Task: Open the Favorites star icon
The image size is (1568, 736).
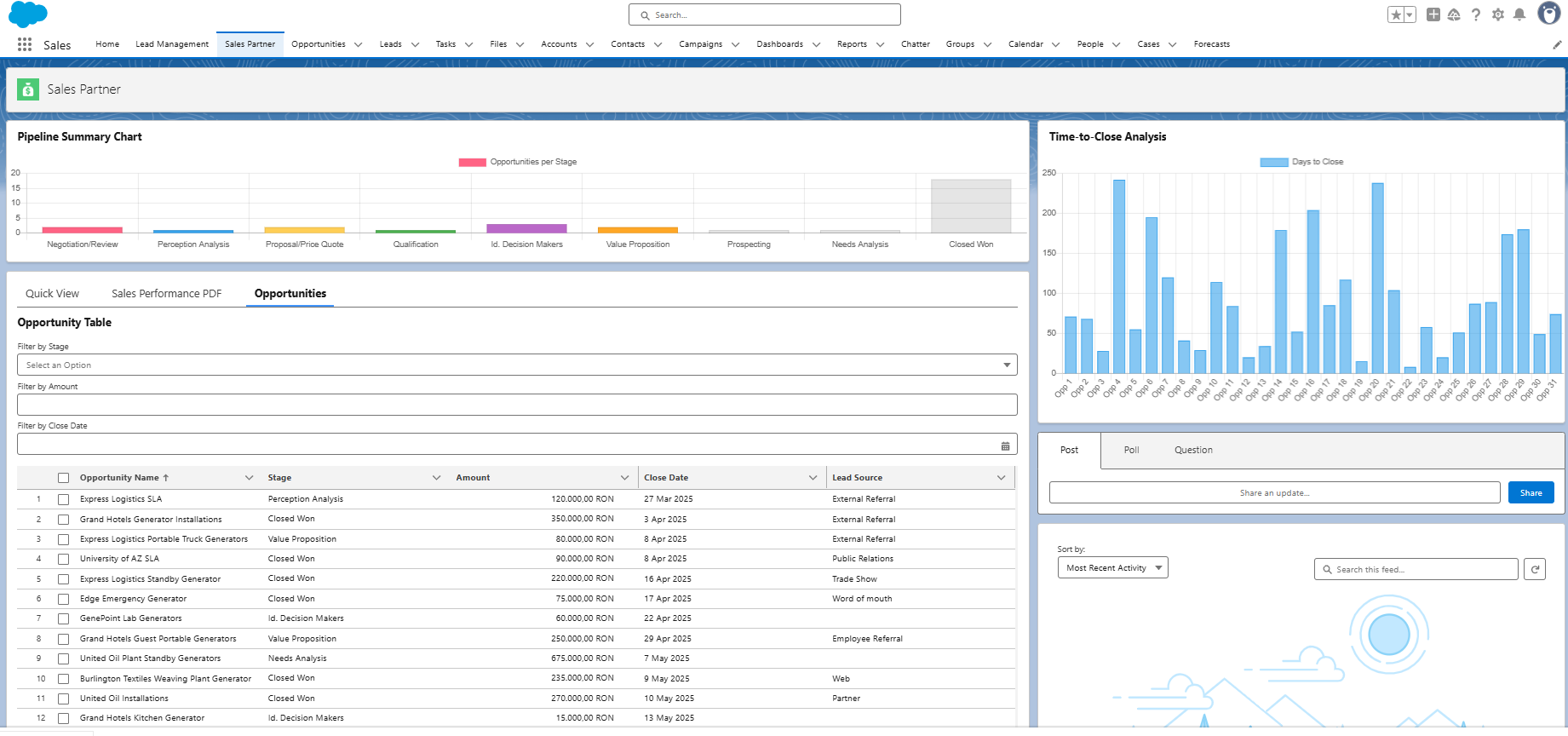Action: tap(1396, 14)
